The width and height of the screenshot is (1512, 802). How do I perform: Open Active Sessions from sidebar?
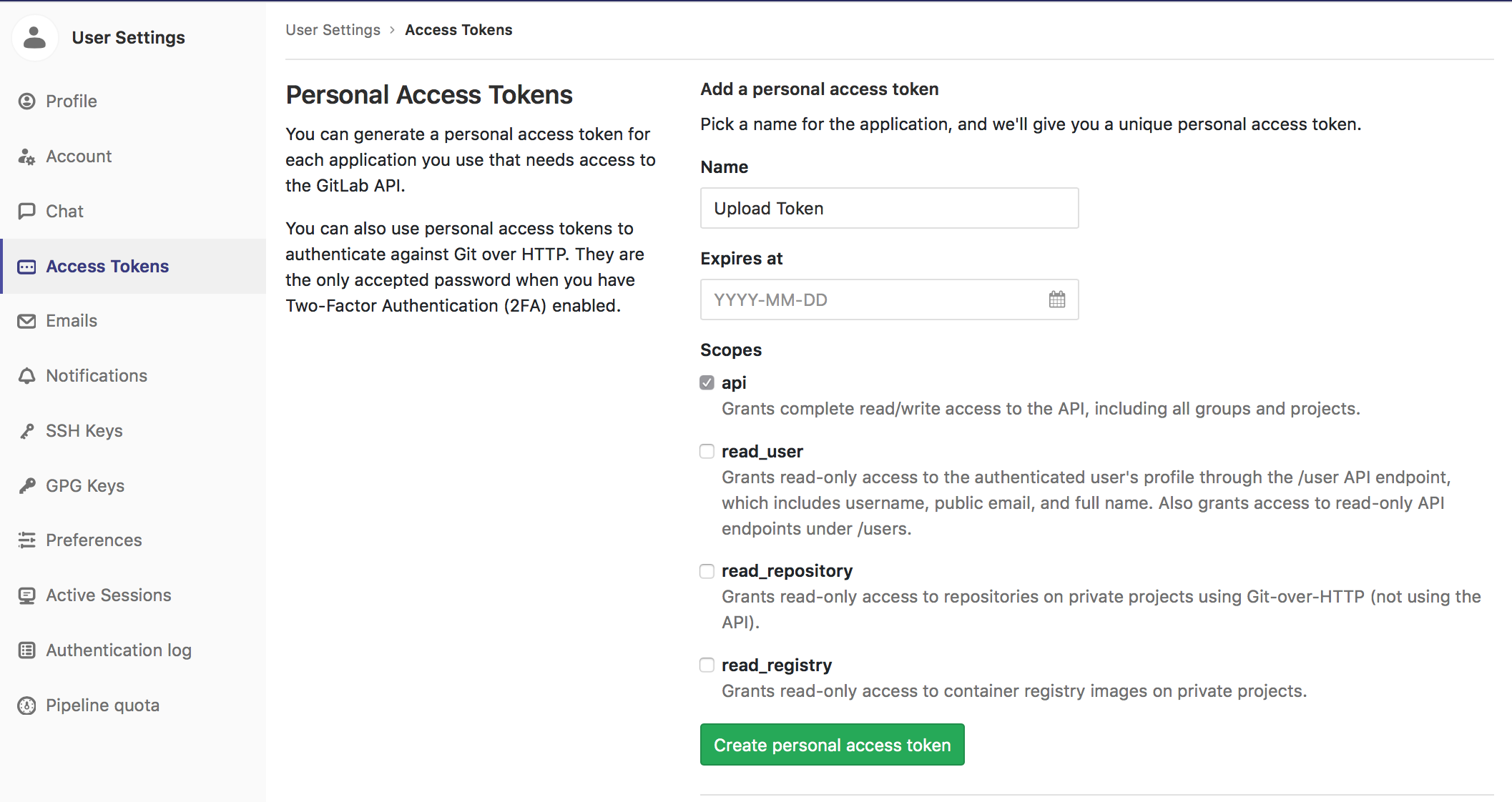click(108, 595)
